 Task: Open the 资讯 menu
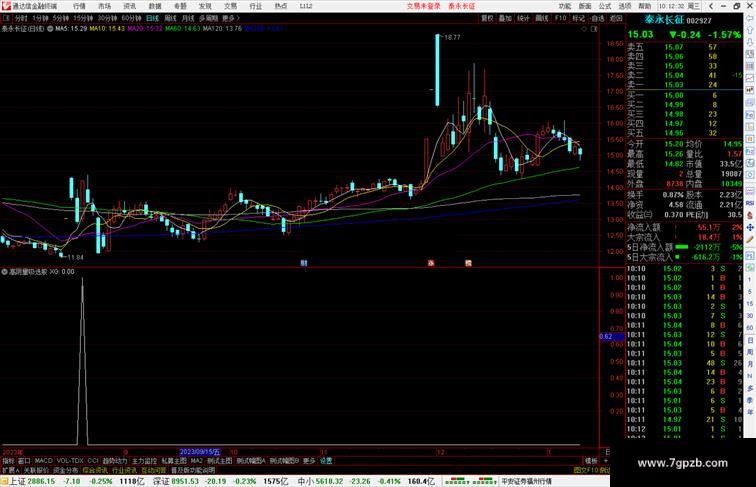tap(130, 6)
